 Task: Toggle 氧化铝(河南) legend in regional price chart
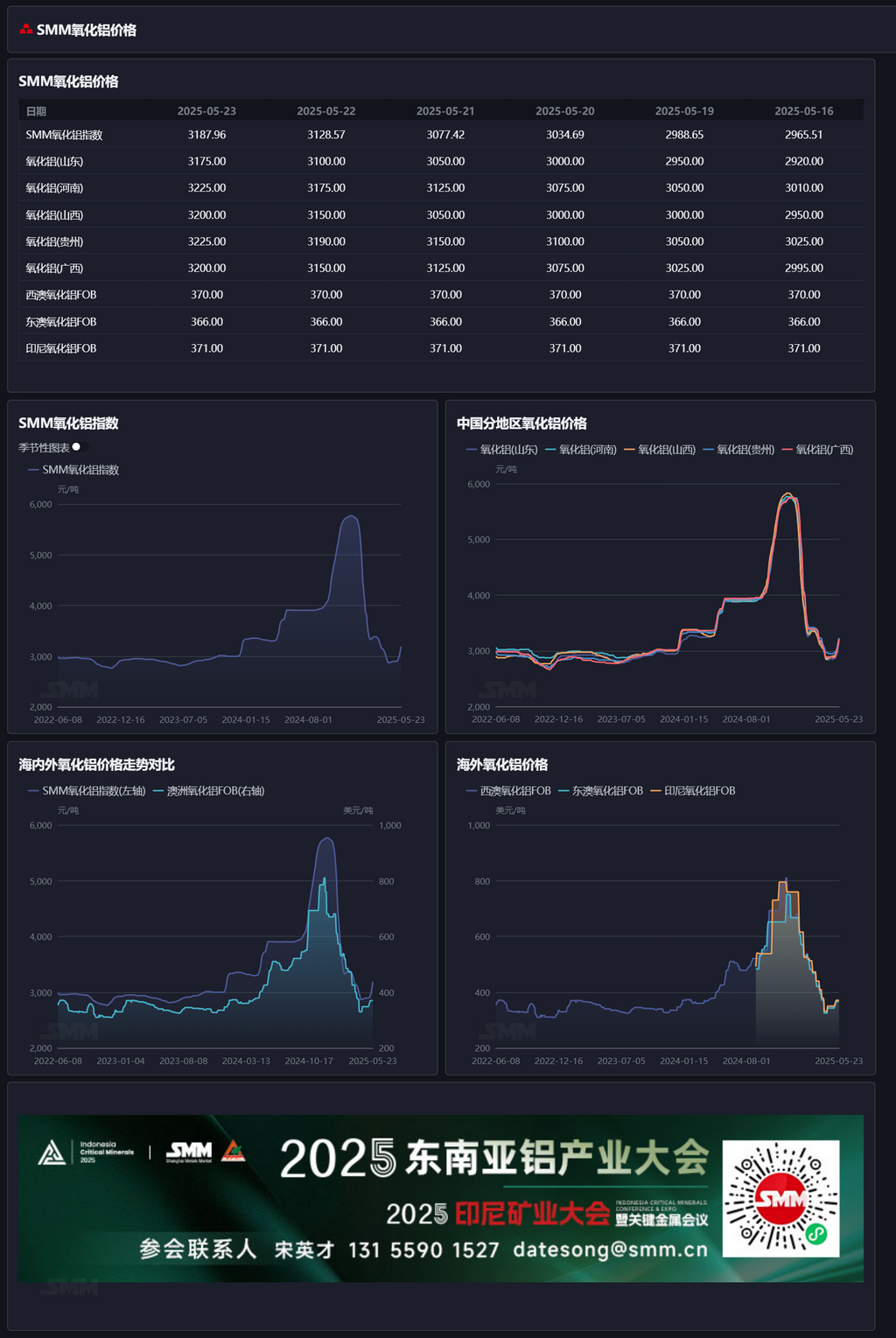point(581,450)
